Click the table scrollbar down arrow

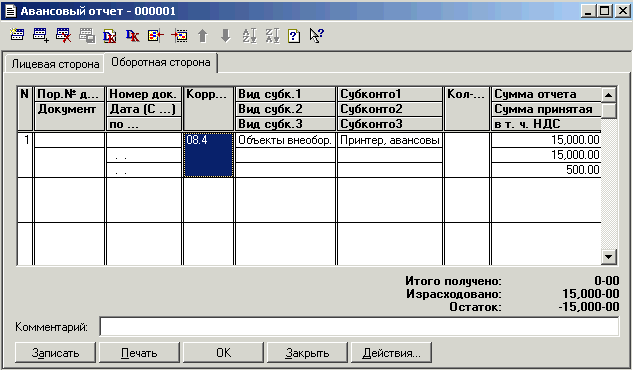click(x=608, y=257)
